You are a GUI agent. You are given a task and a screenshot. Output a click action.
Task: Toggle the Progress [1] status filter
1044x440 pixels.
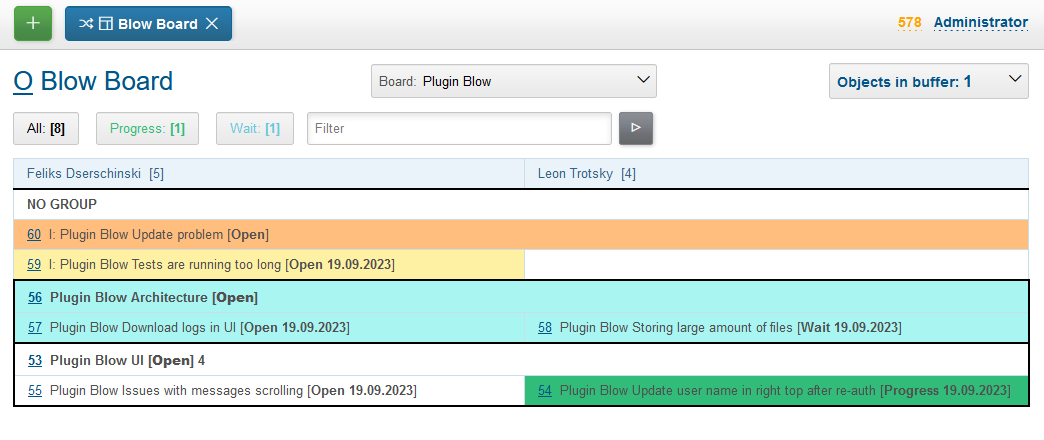click(x=147, y=128)
